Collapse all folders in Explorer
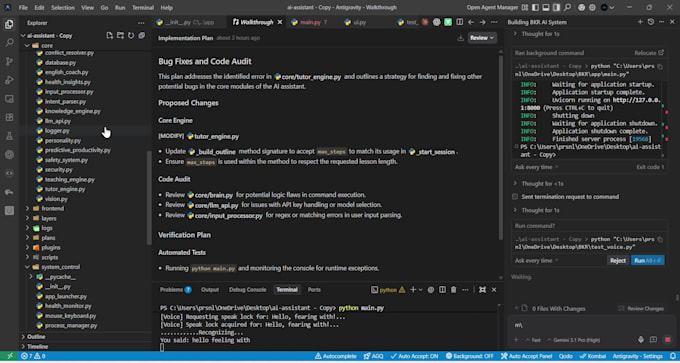Viewport: 680px width, 363px height. point(141,36)
